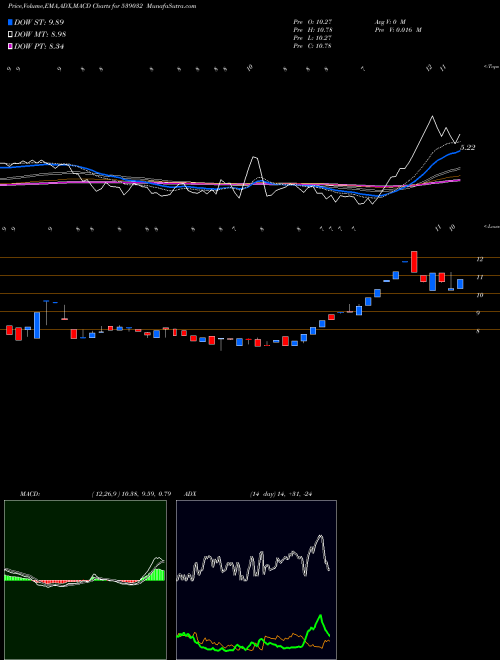Click the chart title mentioning MunafaSutra.com
Viewport: 500px width, 660px height.
(102, 6)
